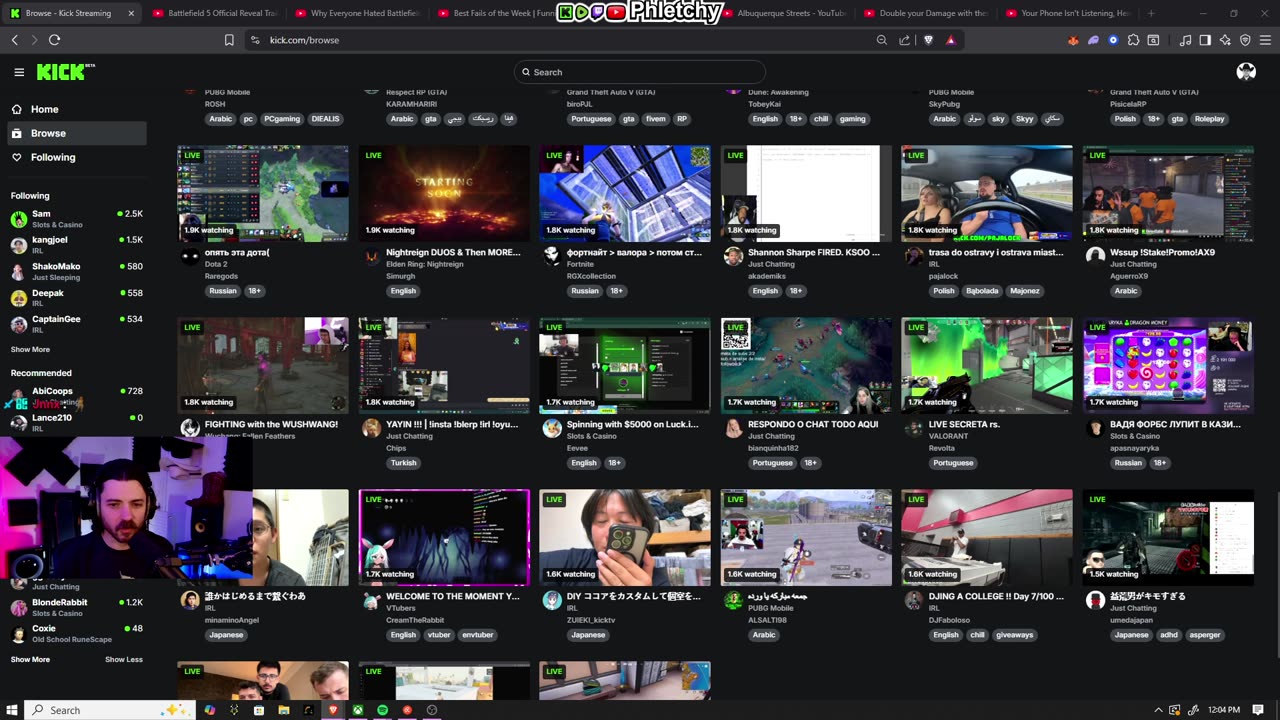
Task: Open a new browser tab
Action: [1151, 13]
